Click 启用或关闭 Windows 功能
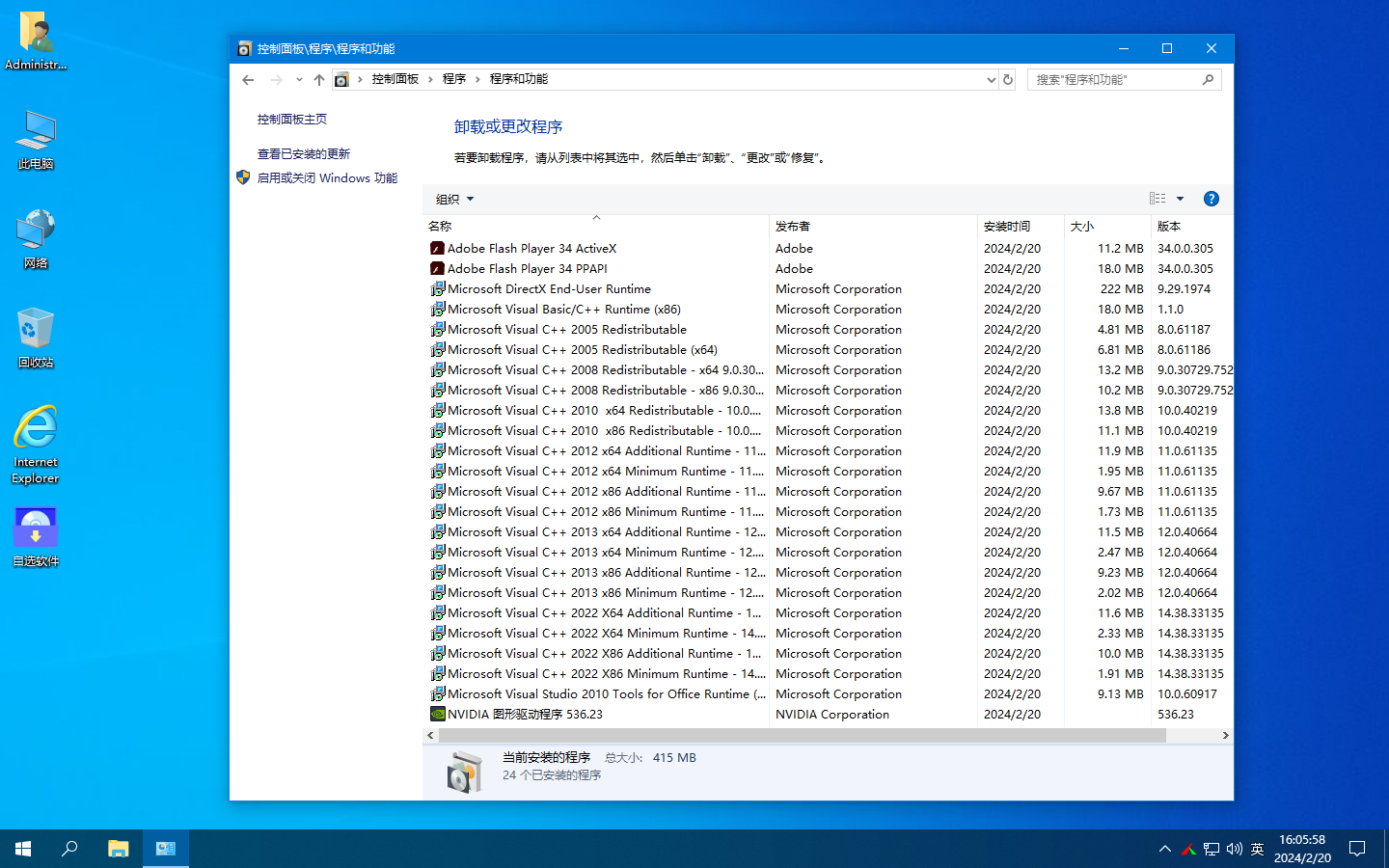 tap(329, 177)
